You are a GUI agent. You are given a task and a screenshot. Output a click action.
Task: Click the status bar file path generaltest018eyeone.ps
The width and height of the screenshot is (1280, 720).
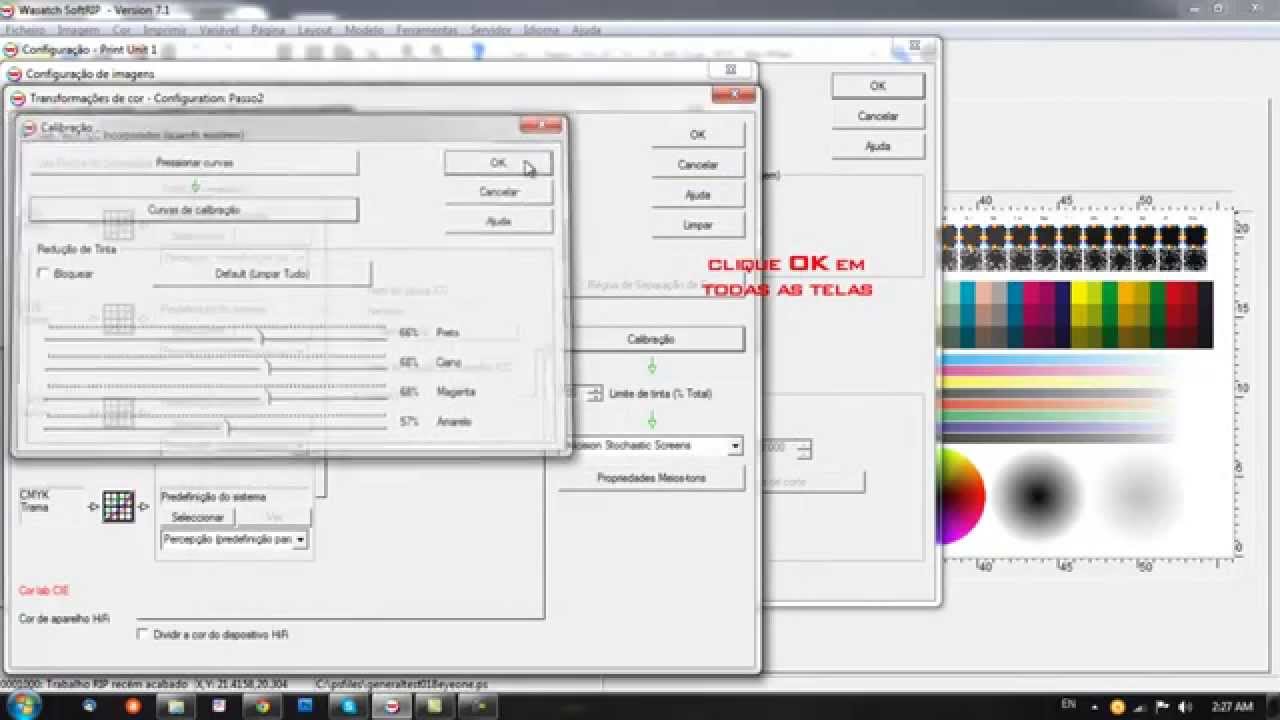pyautogui.click(x=402, y=684)
